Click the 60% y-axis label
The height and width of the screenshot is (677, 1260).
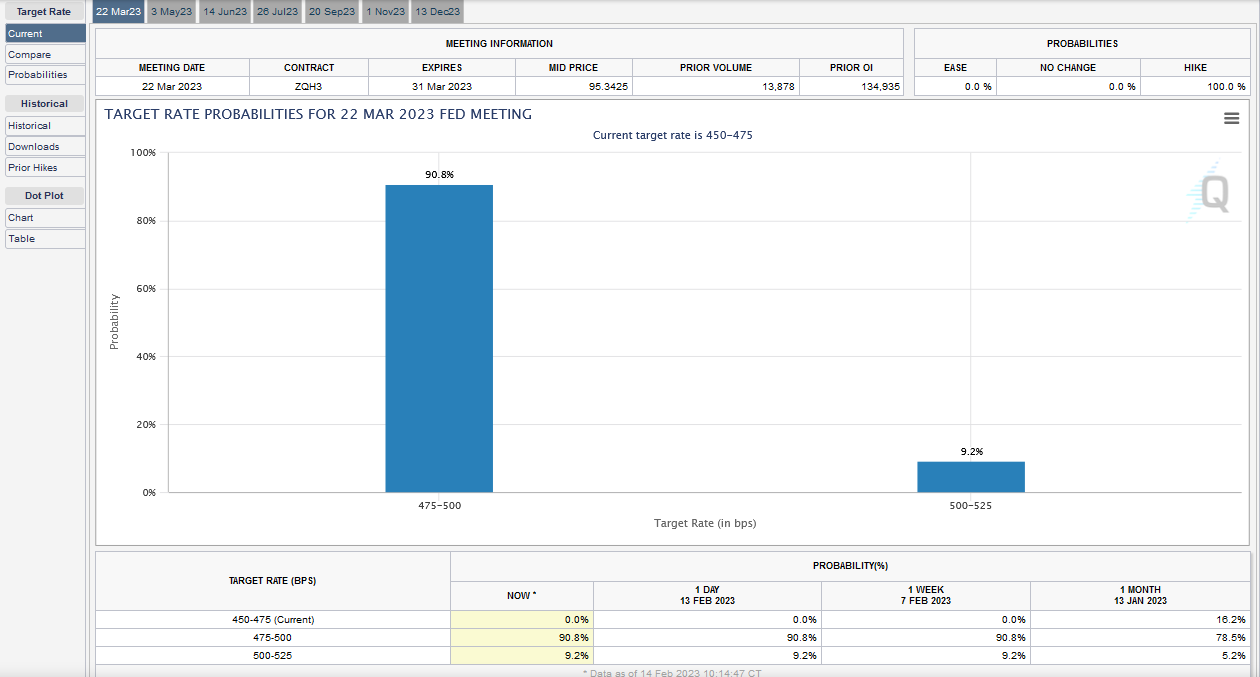click(x=146, y=289)
